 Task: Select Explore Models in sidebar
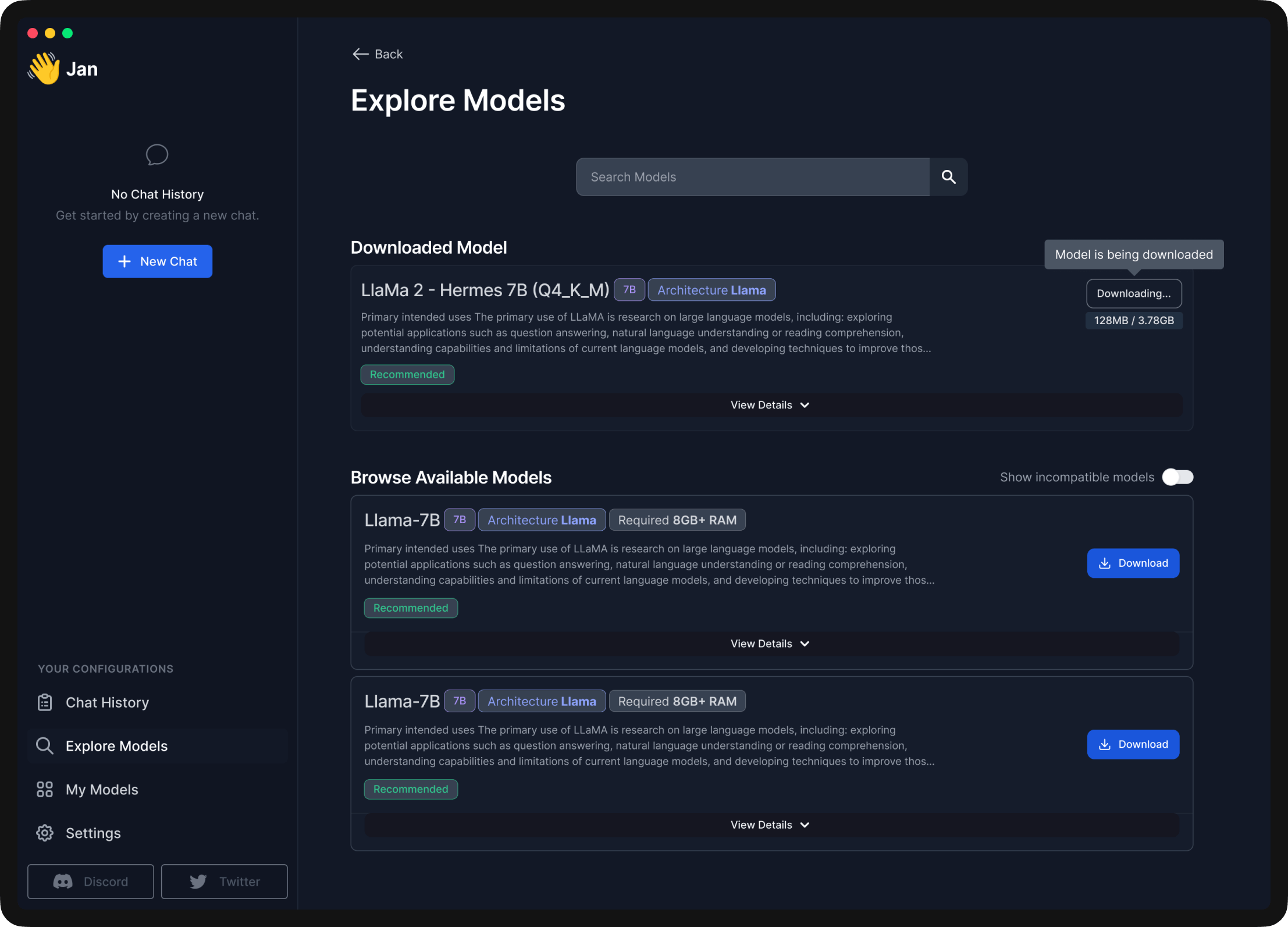pos(116,746)
